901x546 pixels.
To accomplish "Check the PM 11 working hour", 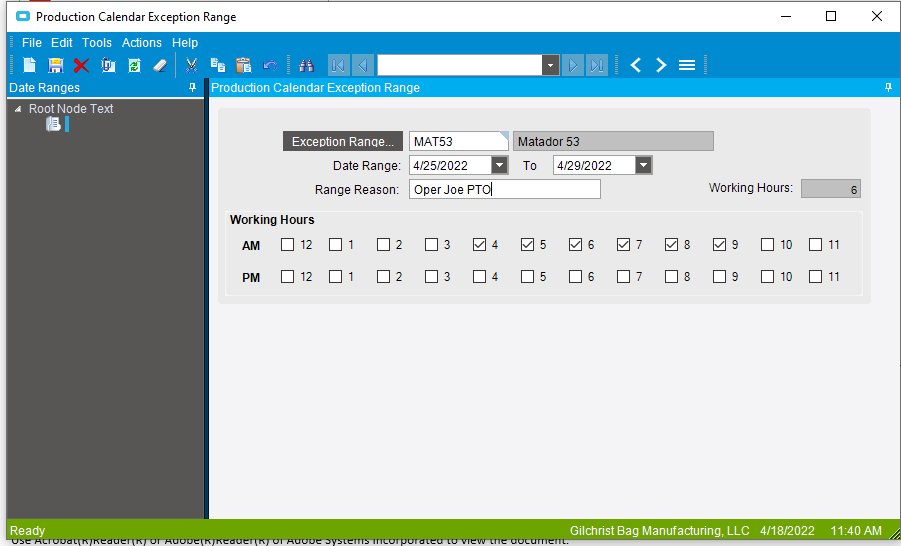I will click(x=815, y=277).
